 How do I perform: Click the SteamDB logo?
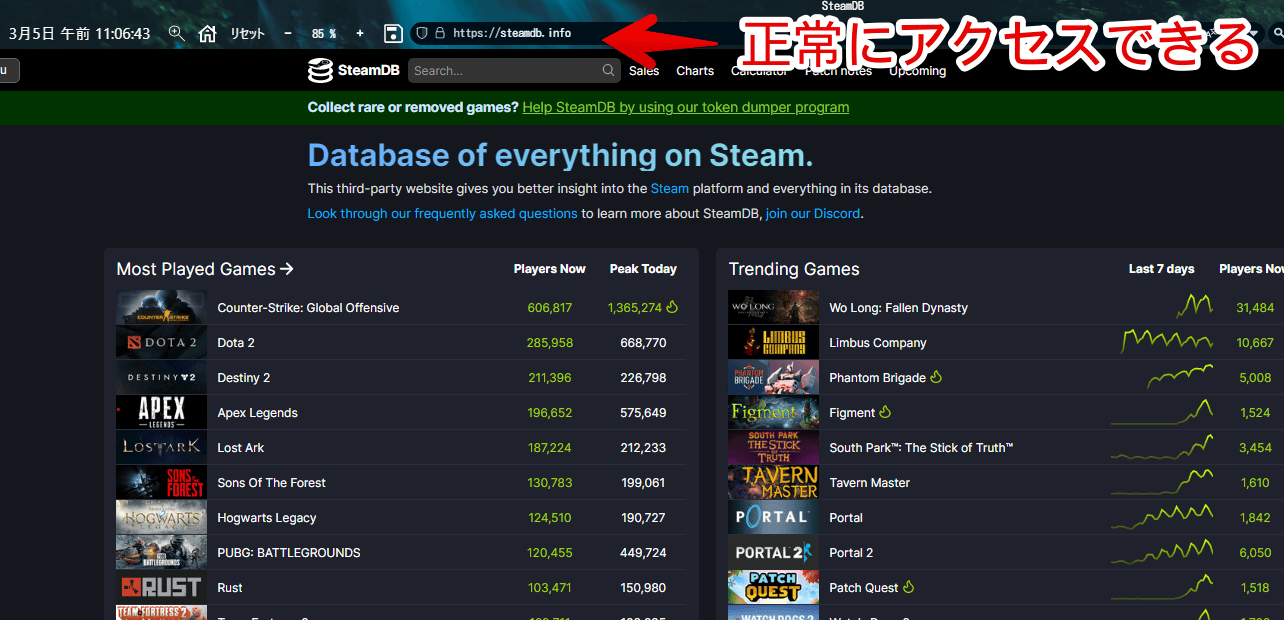tap(354, 70)
